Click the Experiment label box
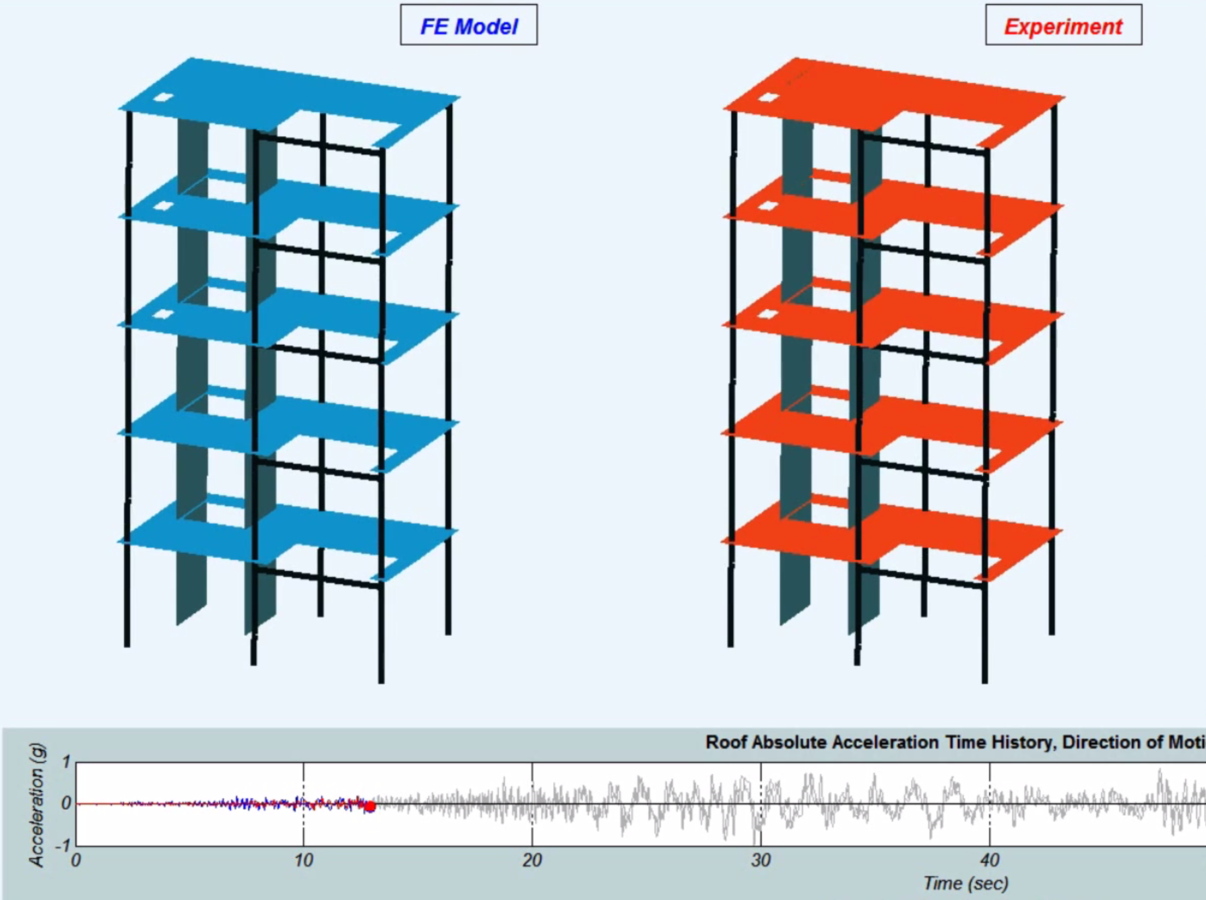 (x=1063, y=26)
